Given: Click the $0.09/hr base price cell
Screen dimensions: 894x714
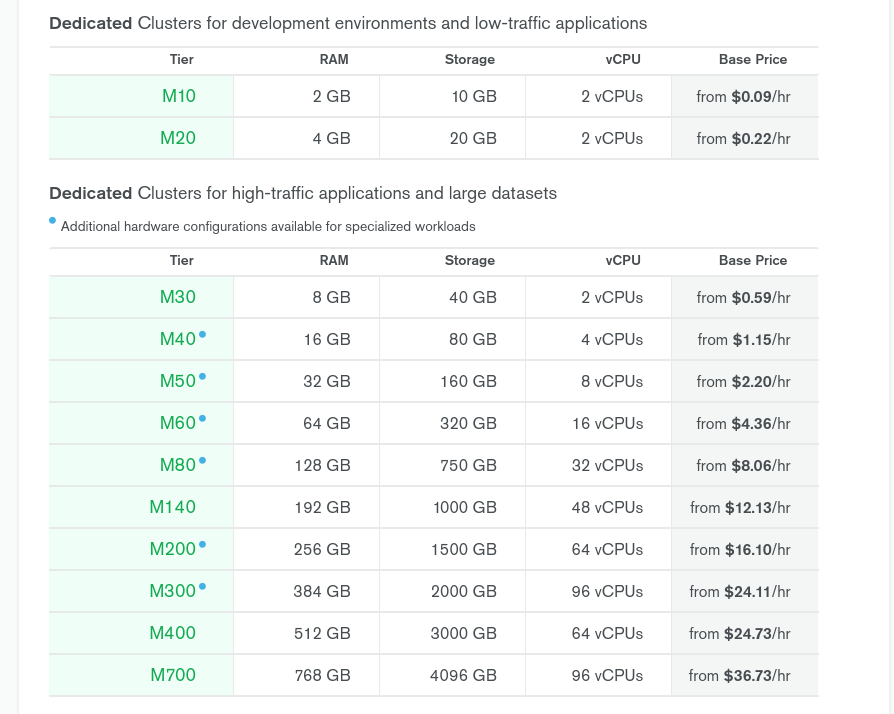Looking at the screenshot, I should tap(744, 97).
